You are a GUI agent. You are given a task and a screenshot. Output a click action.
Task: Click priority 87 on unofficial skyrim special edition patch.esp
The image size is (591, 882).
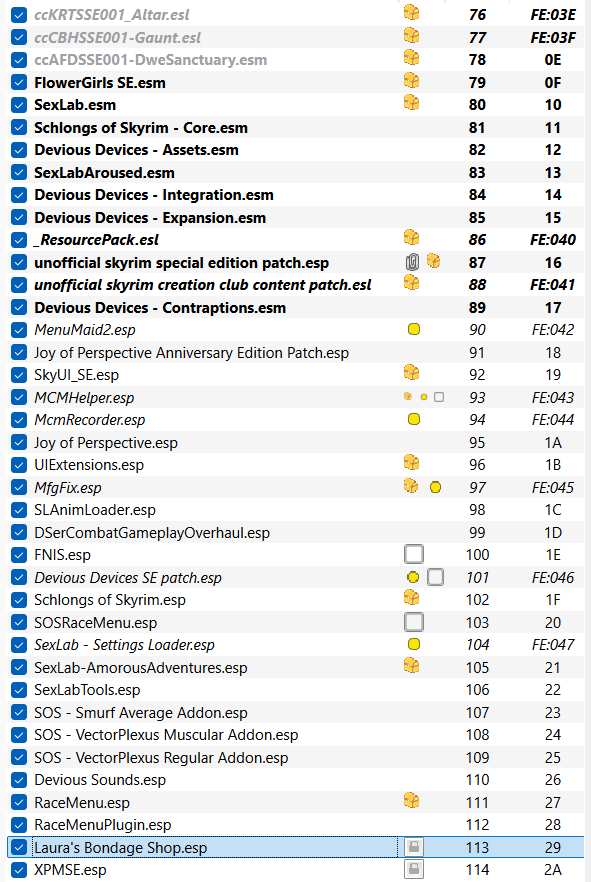point(477,263)
